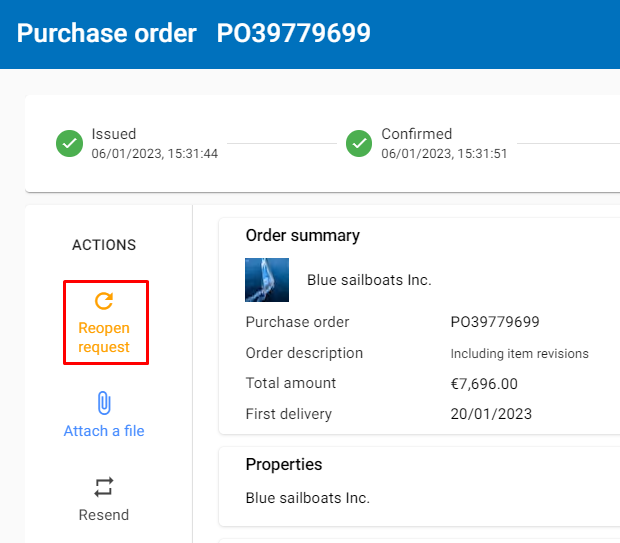The height and width of the screenshot is (543, 620).
Task: Click the Purchase order PO39779699 page title
Action: (x=194, y=33)
